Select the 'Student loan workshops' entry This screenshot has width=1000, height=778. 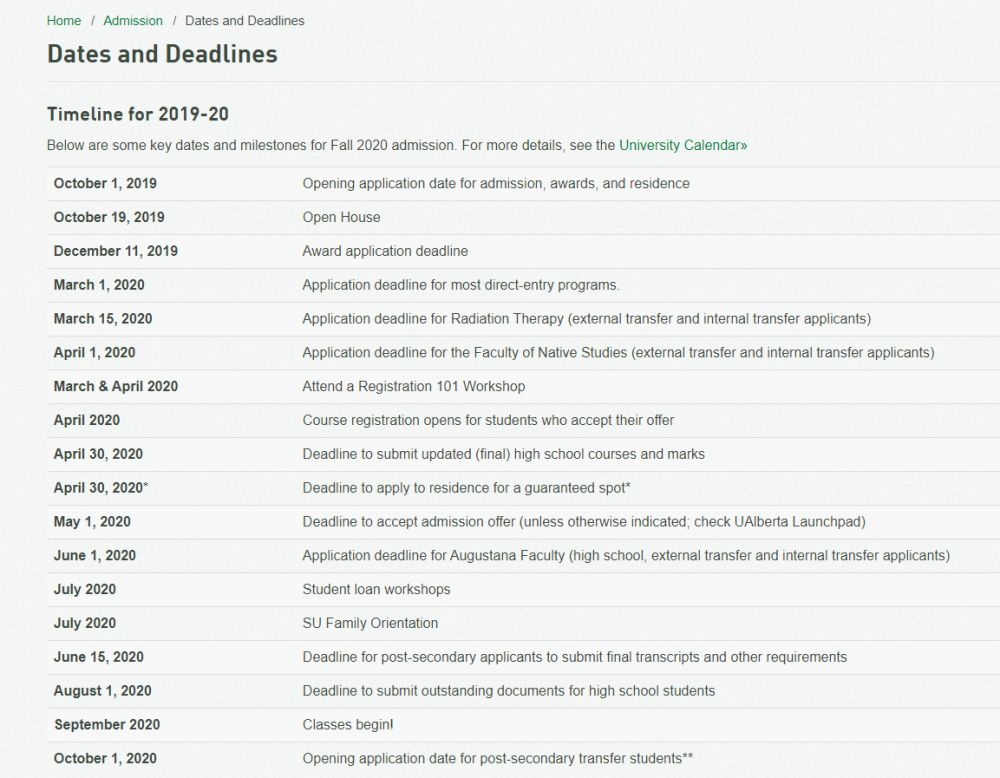pyautogui.click(x=376, y=589)
